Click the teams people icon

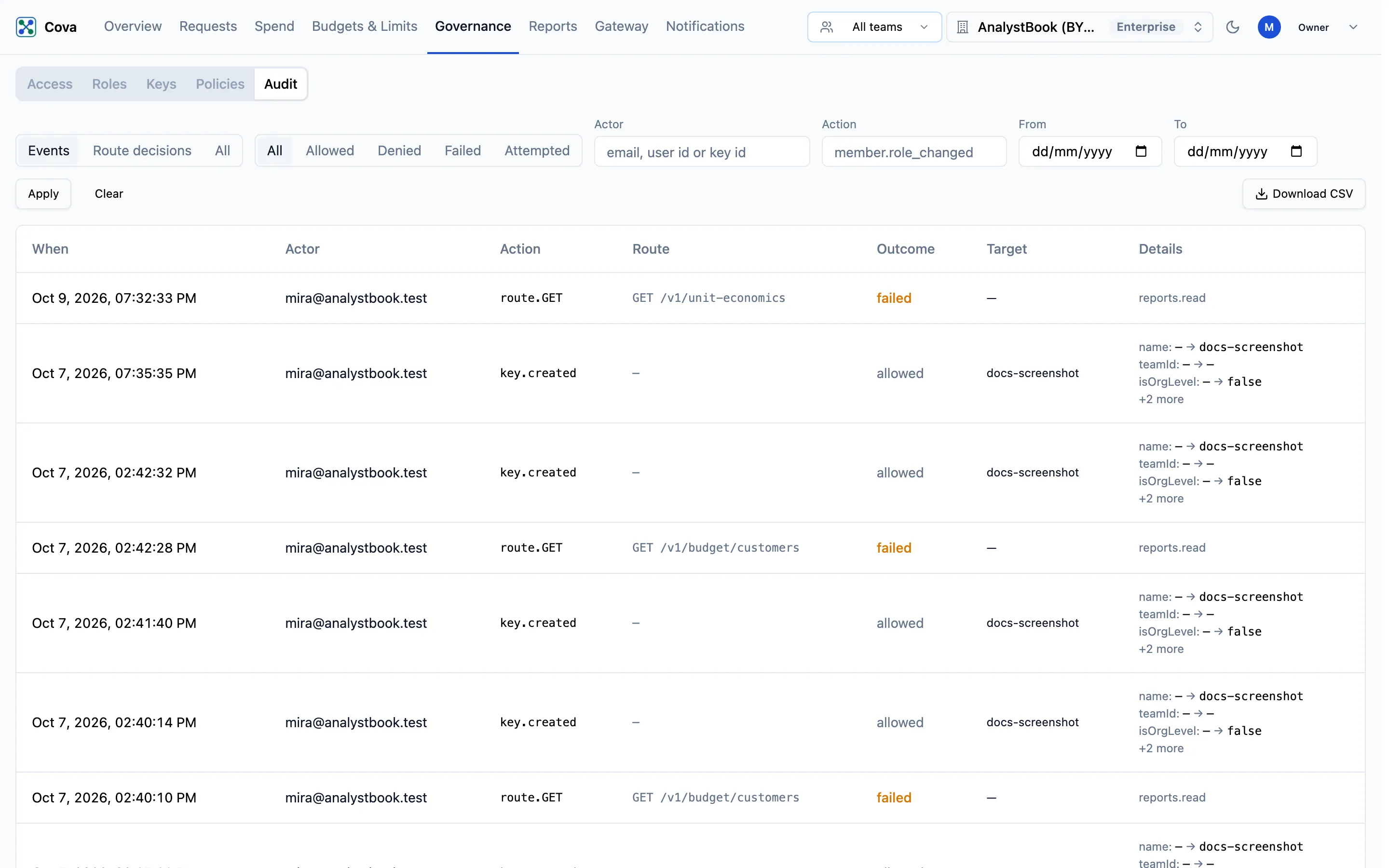pyautogui.click(x=827, y=27)
